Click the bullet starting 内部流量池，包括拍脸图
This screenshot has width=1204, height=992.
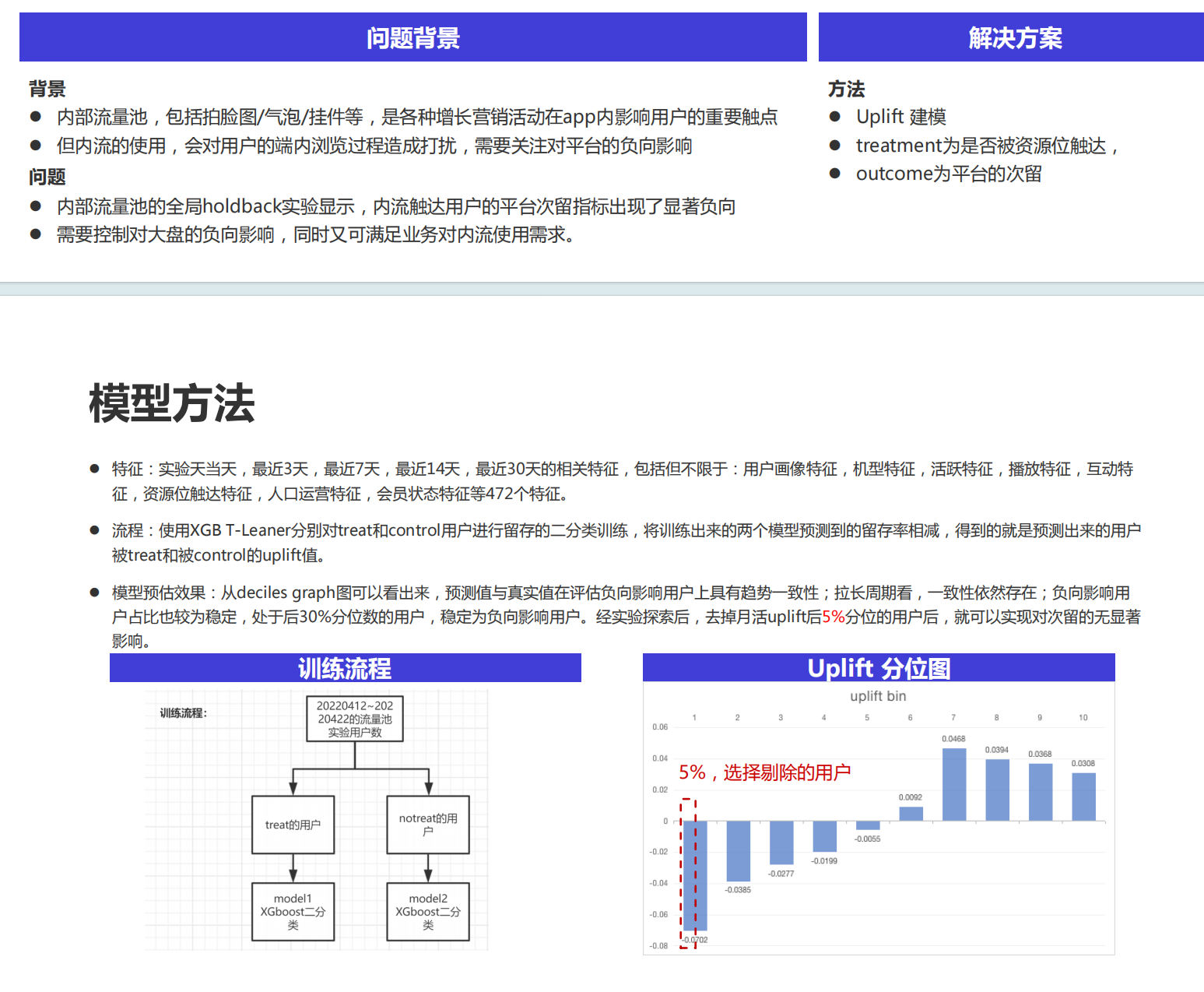pyautogui.click(x=416, y=117)
